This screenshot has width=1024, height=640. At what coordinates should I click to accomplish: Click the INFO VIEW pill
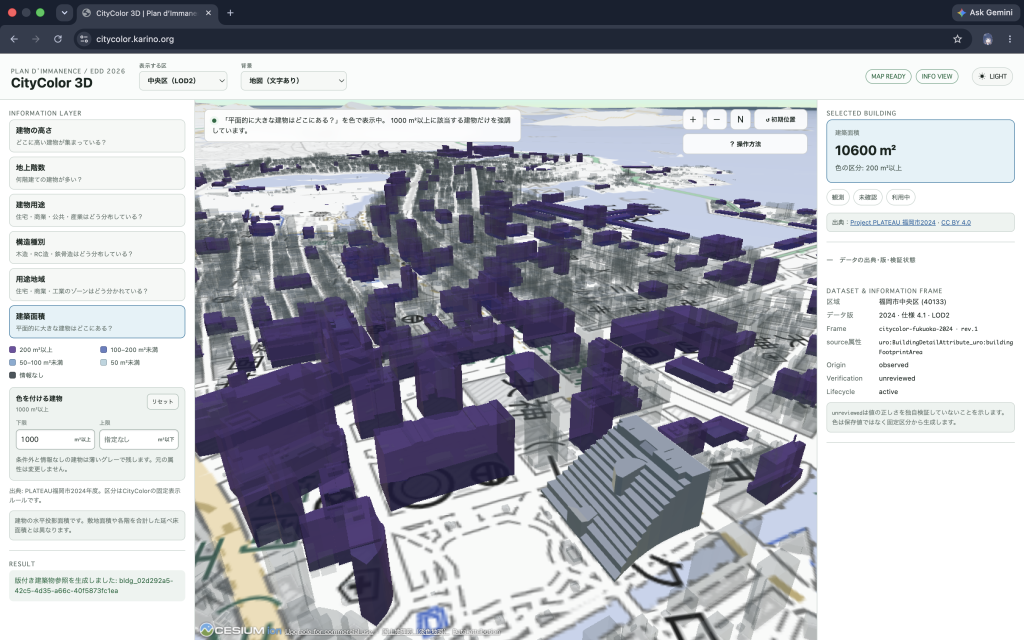point(936,76)
